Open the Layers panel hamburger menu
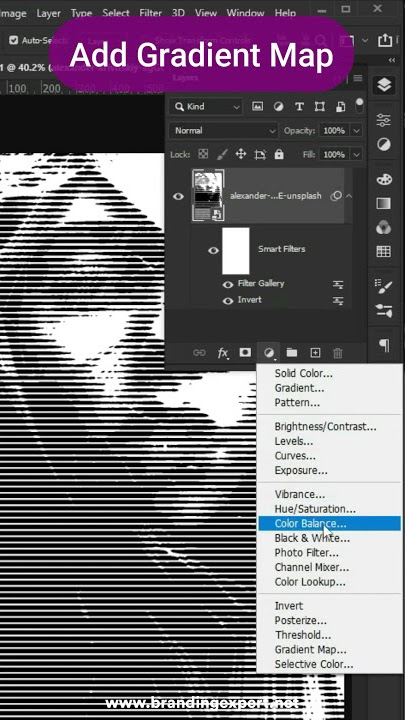The image size is (405, 720). click(x=358, y=78)
